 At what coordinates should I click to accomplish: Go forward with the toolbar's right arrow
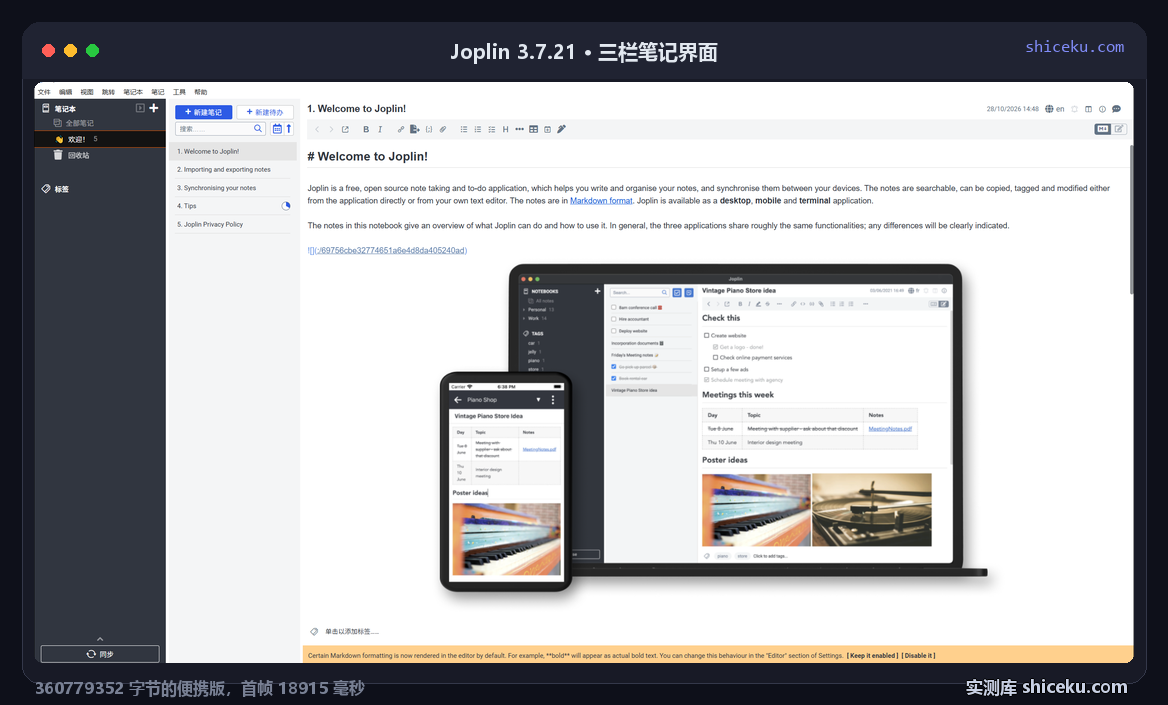331,130
